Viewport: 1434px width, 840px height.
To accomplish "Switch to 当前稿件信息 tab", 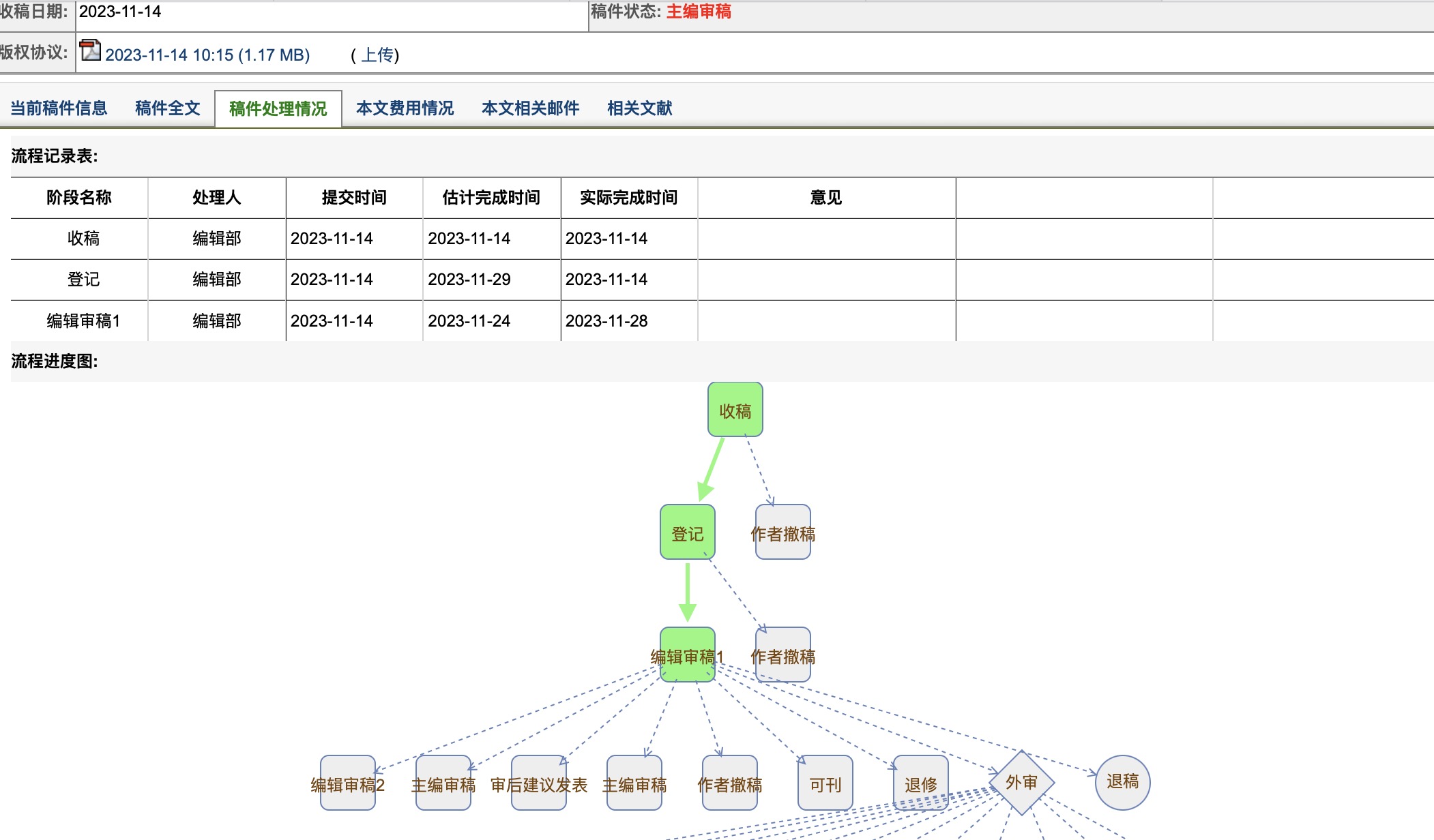I will coord(59,108).
